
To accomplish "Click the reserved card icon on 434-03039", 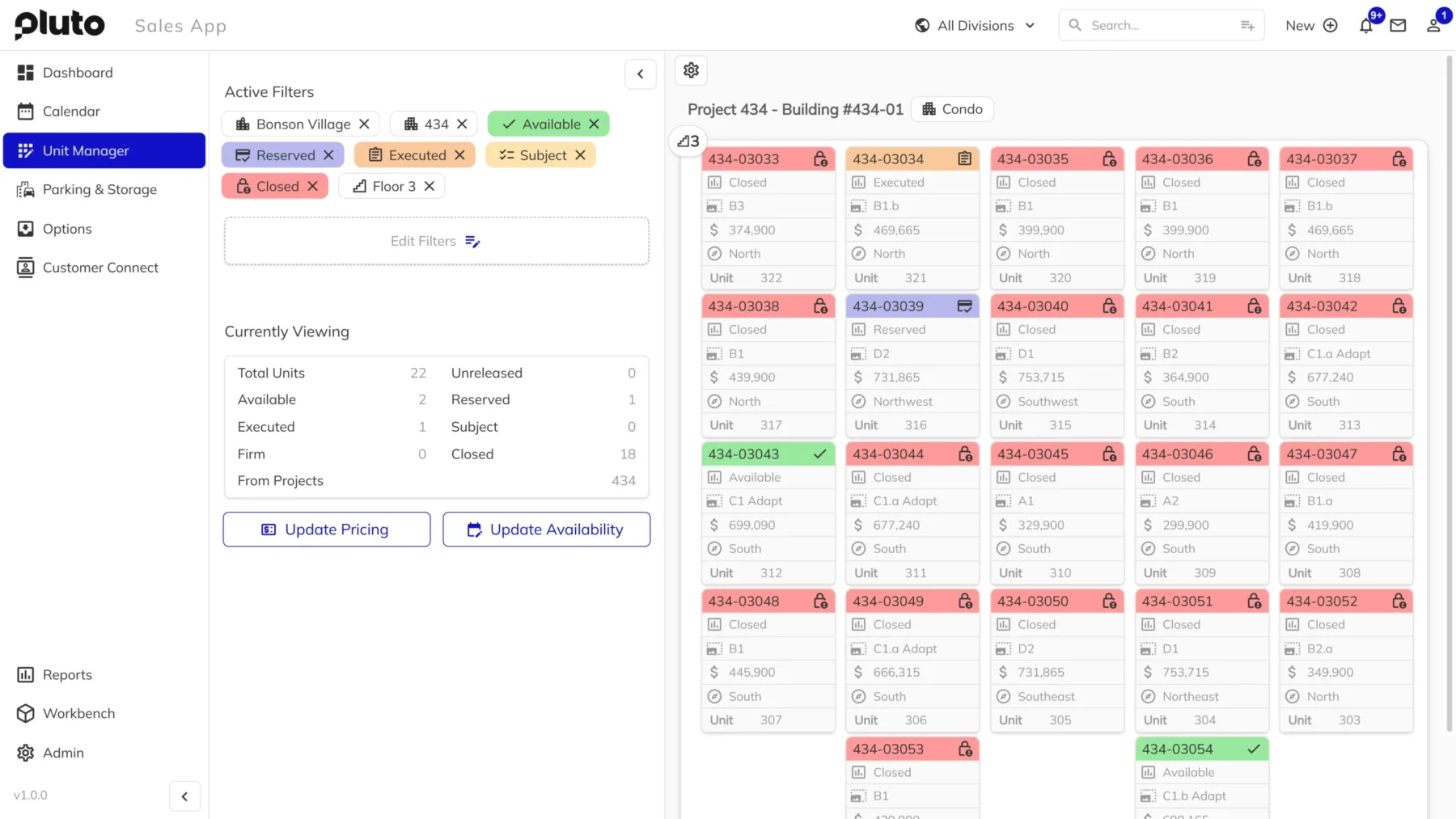I will point(964,306).
